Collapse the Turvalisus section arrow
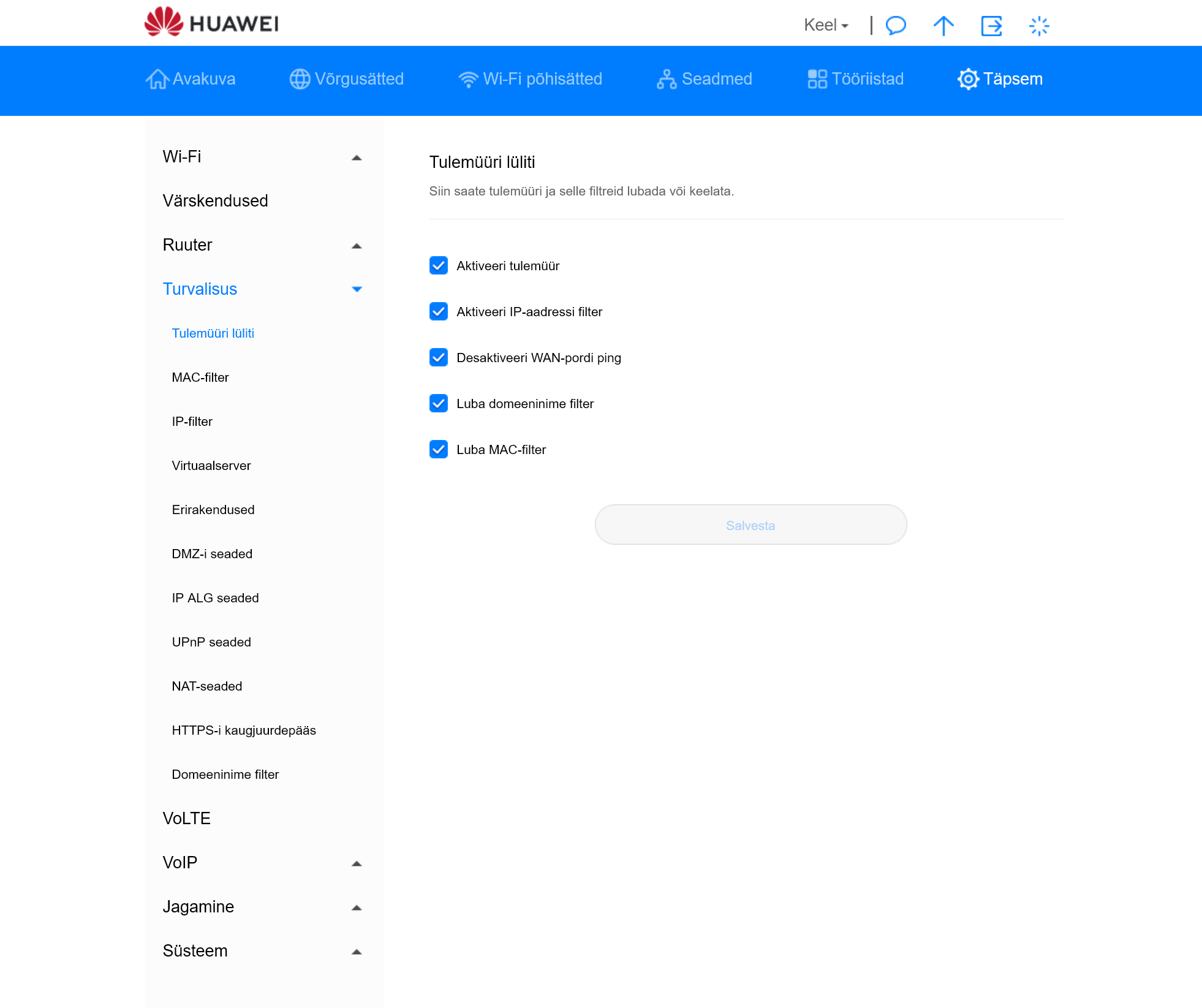 coord(357,289)
